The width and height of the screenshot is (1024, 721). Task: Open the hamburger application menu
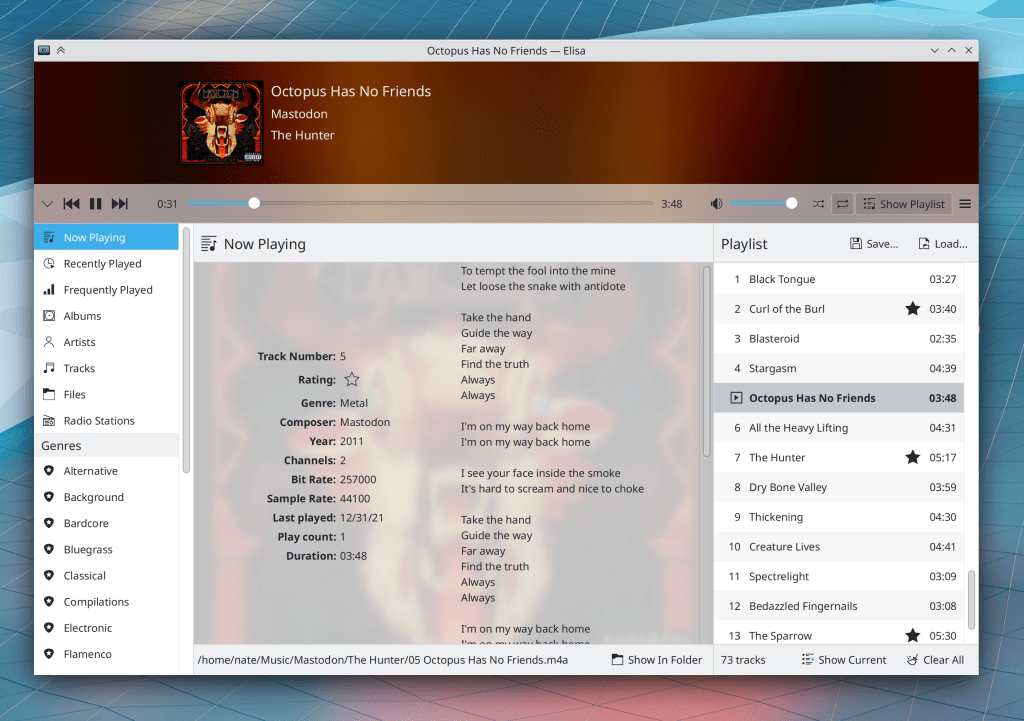tap(965, 204)
